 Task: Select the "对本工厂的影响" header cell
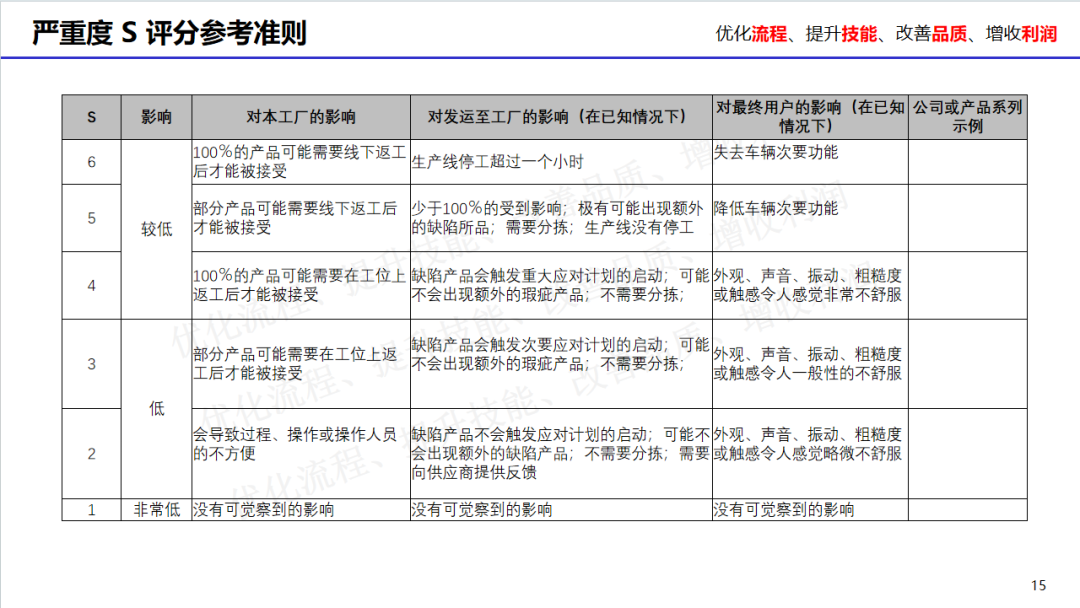tap(300, 117)
